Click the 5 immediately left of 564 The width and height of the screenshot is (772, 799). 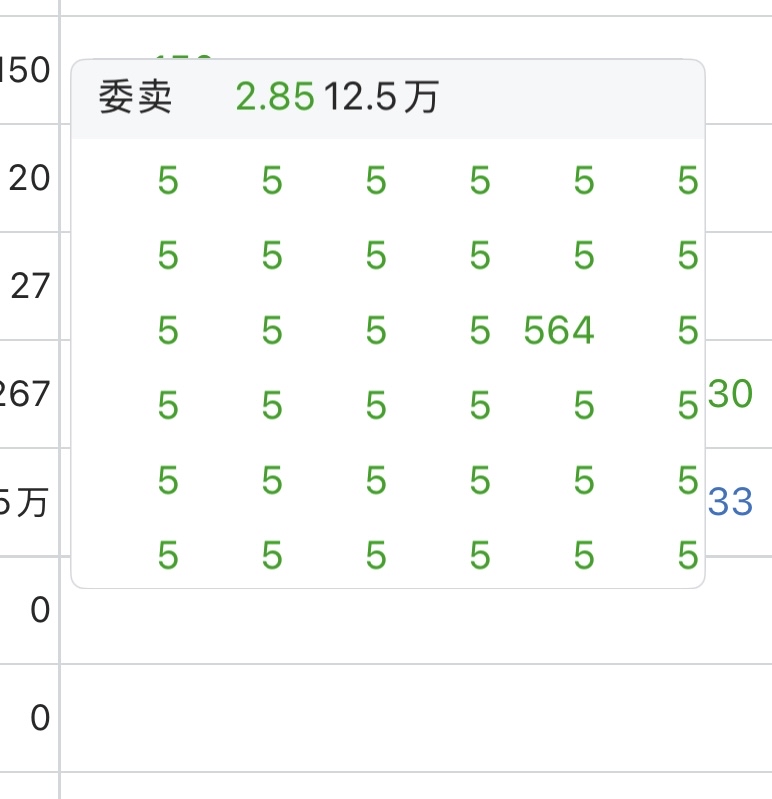[x=480, y=330]
